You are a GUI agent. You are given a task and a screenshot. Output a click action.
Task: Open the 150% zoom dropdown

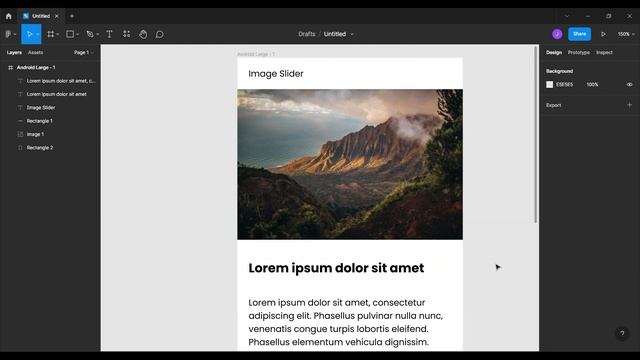626,34
